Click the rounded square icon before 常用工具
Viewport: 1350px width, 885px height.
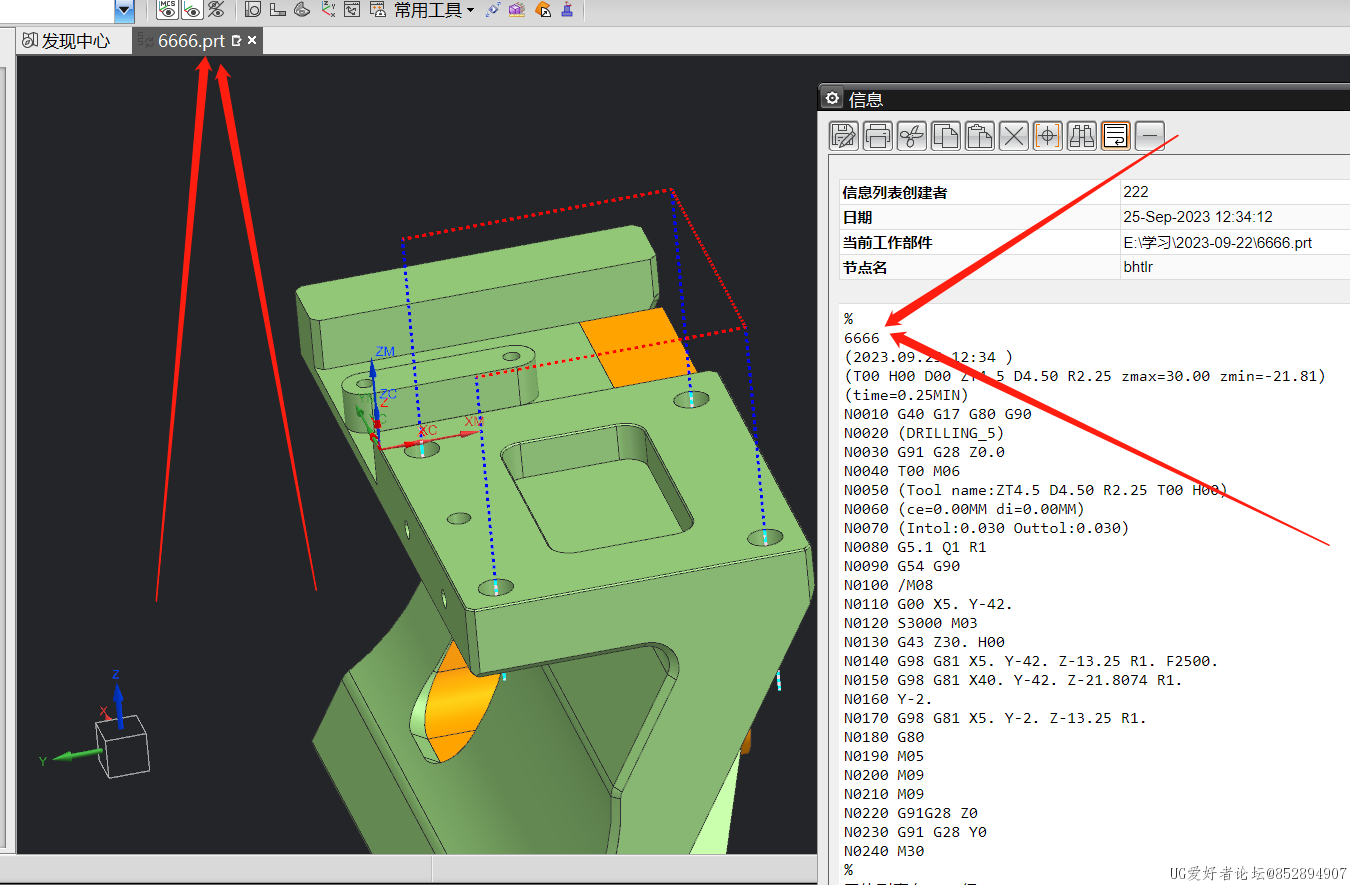coord(253,10)
